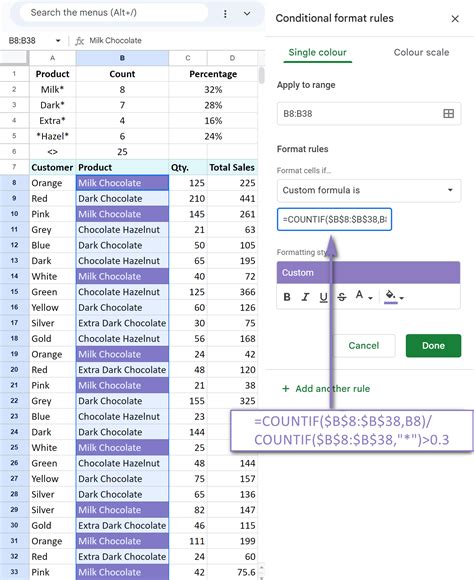Viewport: 474px width, 580px height.
Task: Select column A header
Action: 53,58
